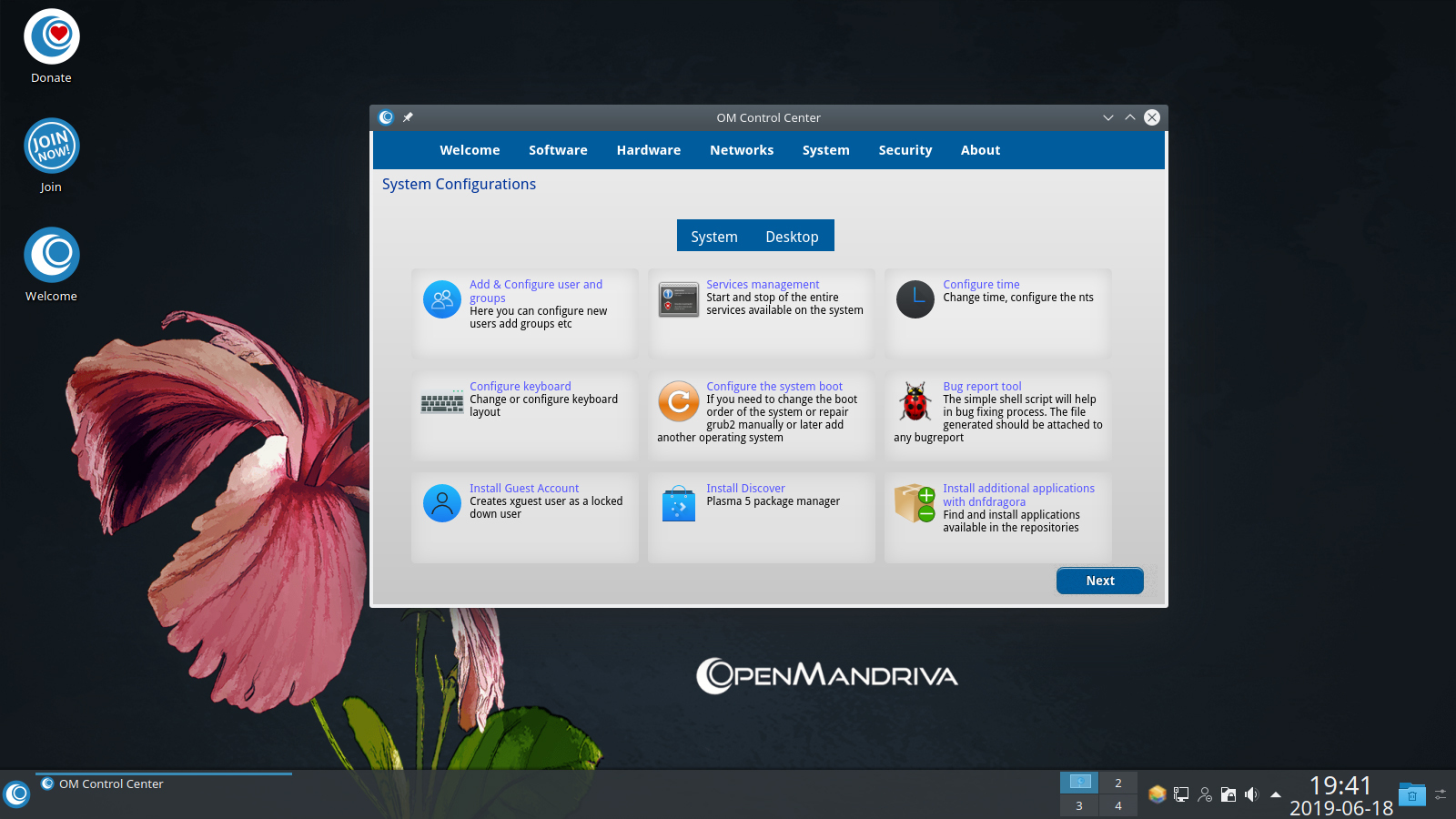This screenshot has height=819, width=1456.
Task: Open Configure time link
Action: pyautogui.click(x=981, y=285)
